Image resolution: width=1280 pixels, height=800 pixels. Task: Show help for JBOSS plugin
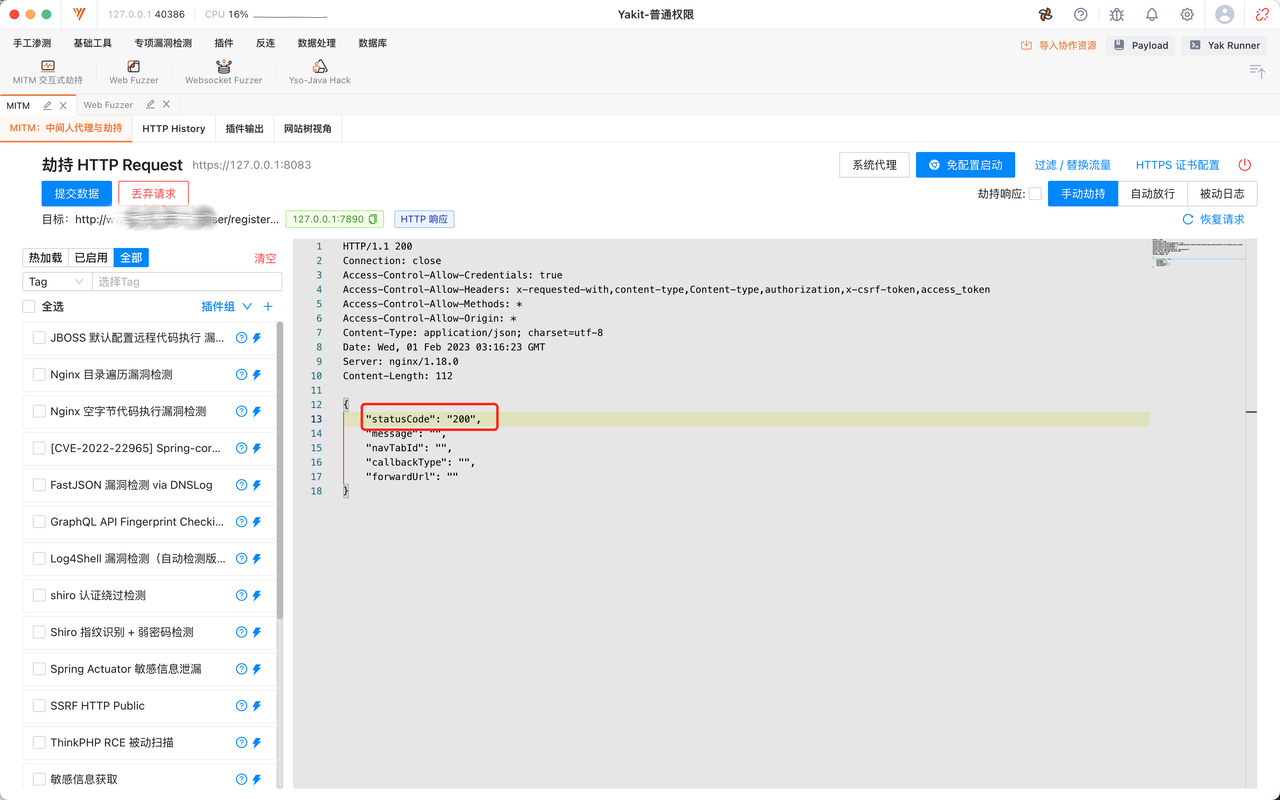pyautogui.click(x=241, y=338)
